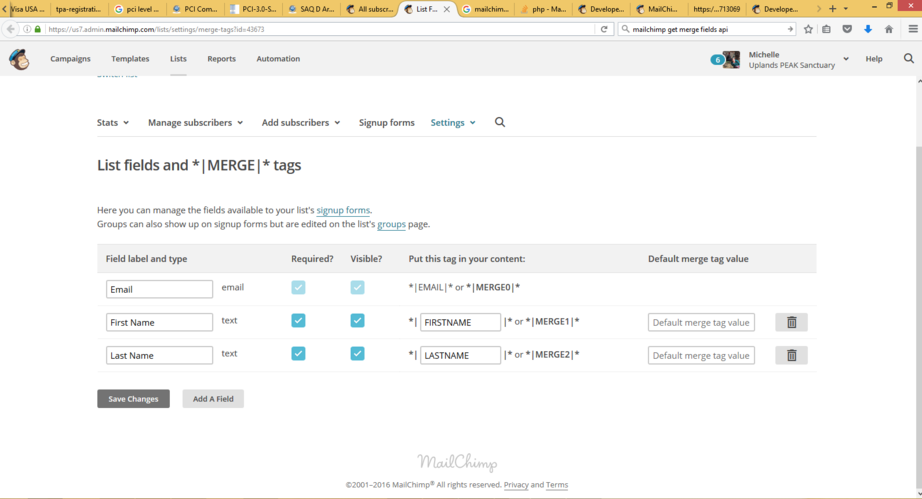Switch to the 'php - Ma...' browser tab
922x499 pixels.
pyautogui.click(x=544, y=9)
